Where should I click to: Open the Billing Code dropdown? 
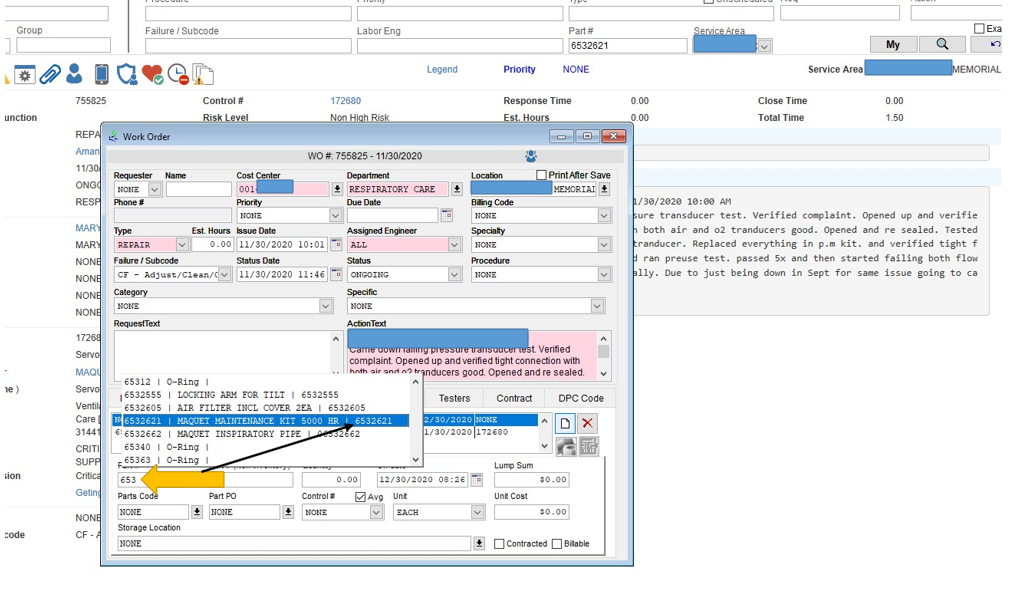tap(604, 215)
